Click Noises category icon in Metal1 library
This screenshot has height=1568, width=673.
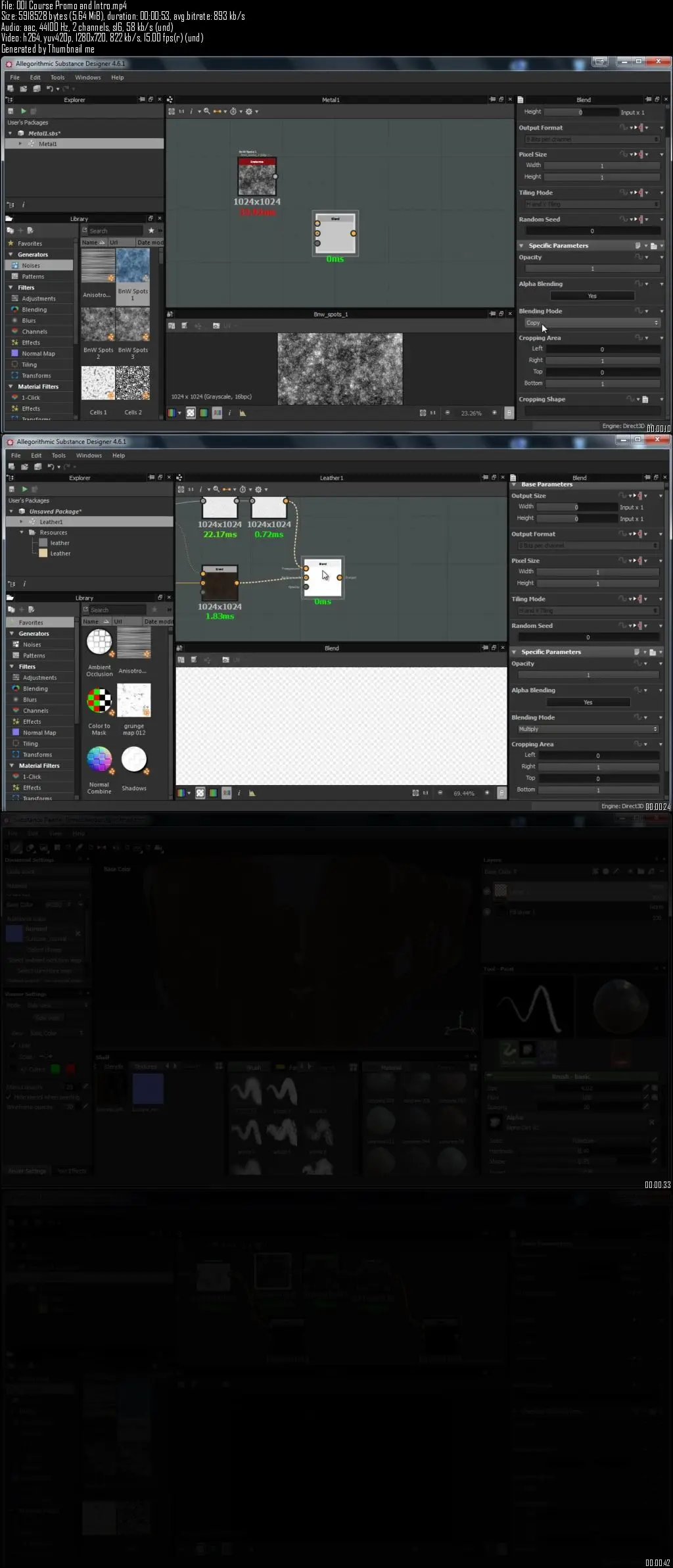(15, 266)
